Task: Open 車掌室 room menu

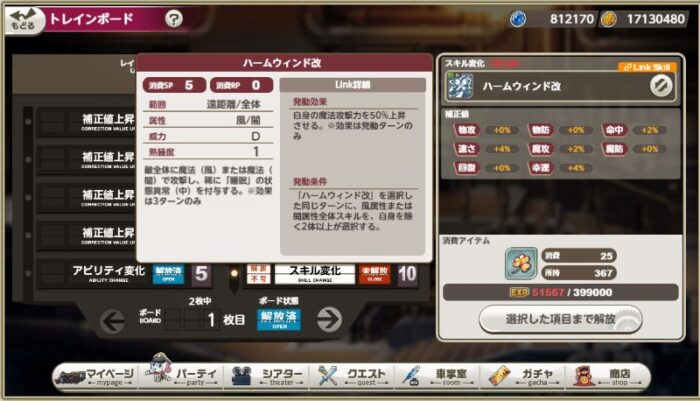Action: (x=438, y=376)
